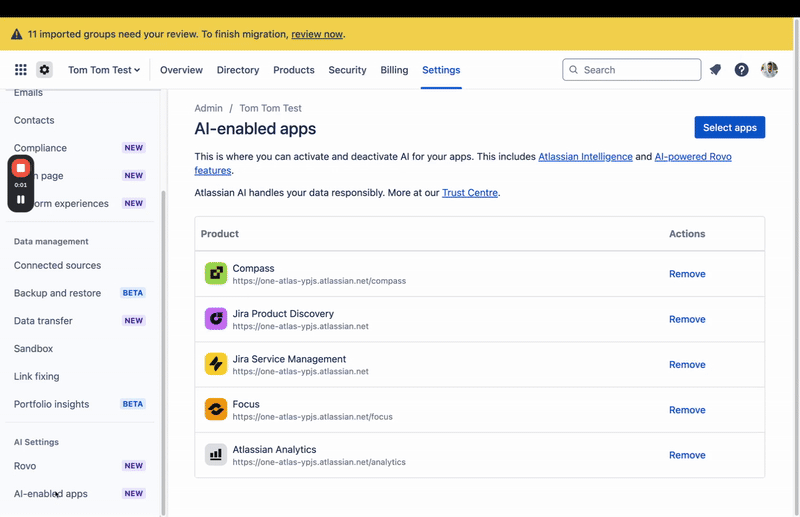The image size is (800, 517).
Task: Select the Settings tab
Action: click(441, 70)
